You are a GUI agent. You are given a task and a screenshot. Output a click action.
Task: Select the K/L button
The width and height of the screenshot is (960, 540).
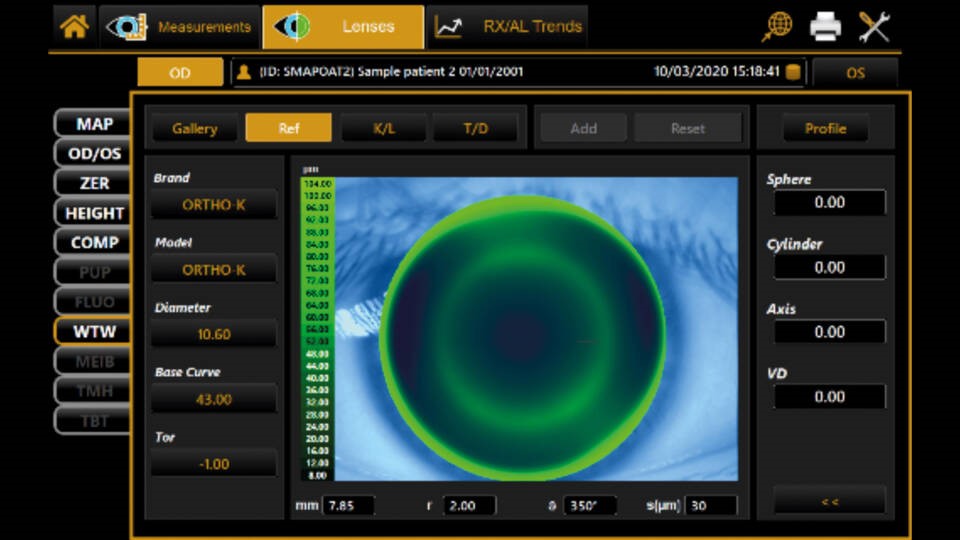384,128
